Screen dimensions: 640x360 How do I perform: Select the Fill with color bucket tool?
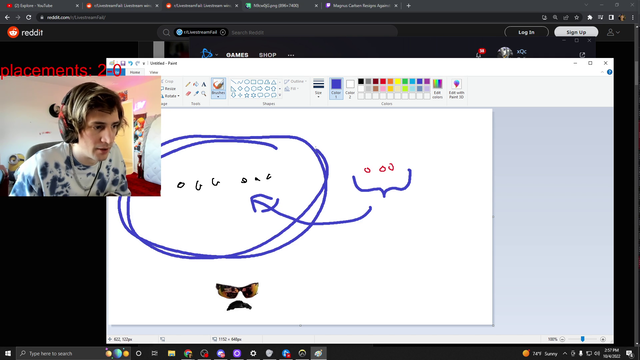196,84
